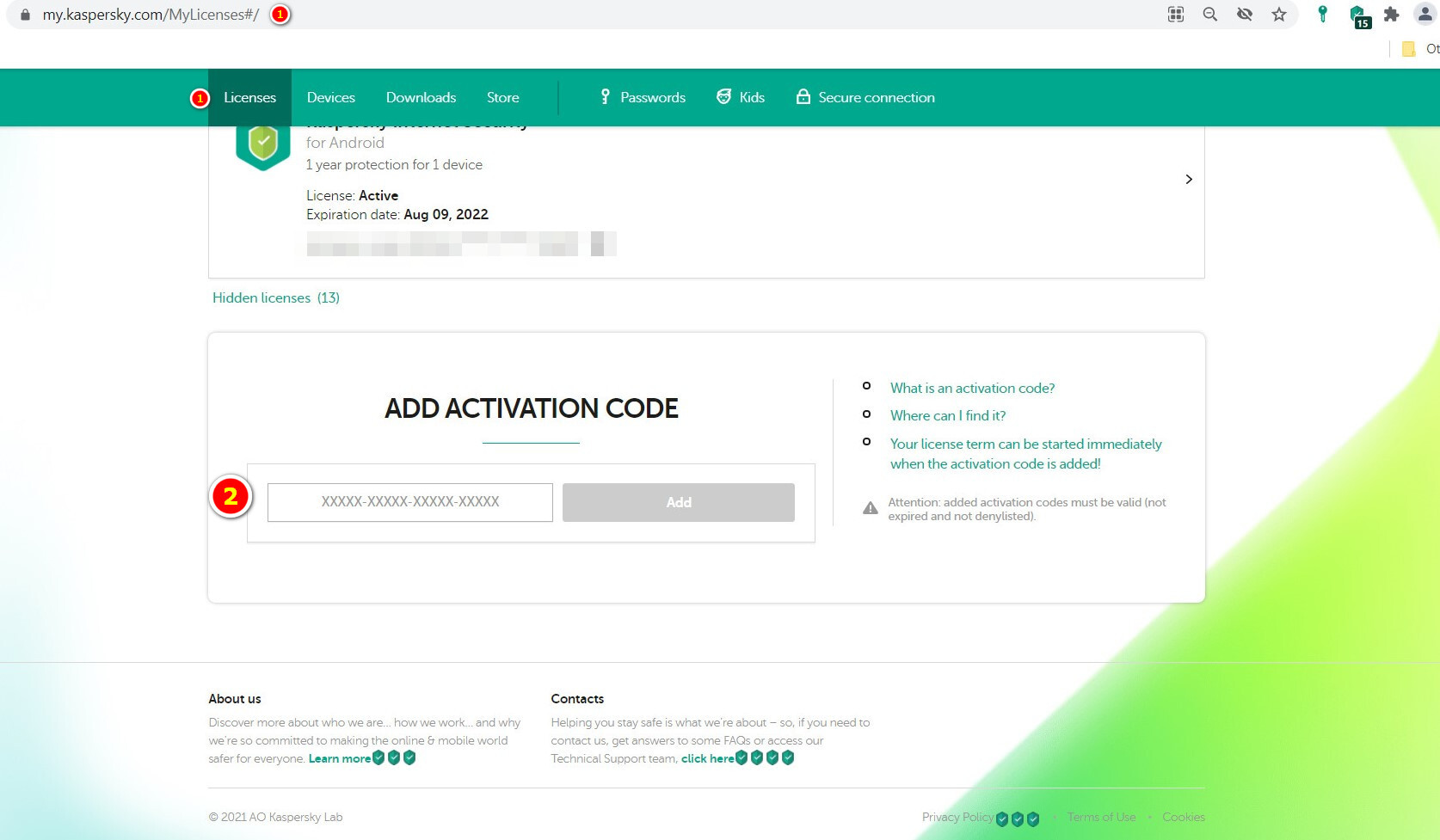1440x840 pixels.
Task: Click the green shield license icon
Action: coord(263,146)
